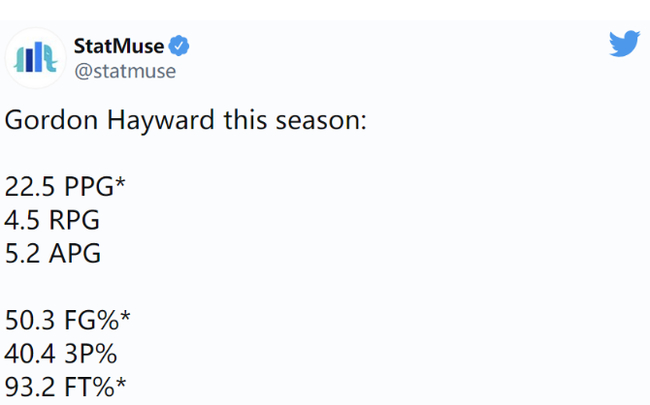Open the StatMuse display name link
Image resolution: width=650 pixels, height=405 pixels.
click(119, 46)
